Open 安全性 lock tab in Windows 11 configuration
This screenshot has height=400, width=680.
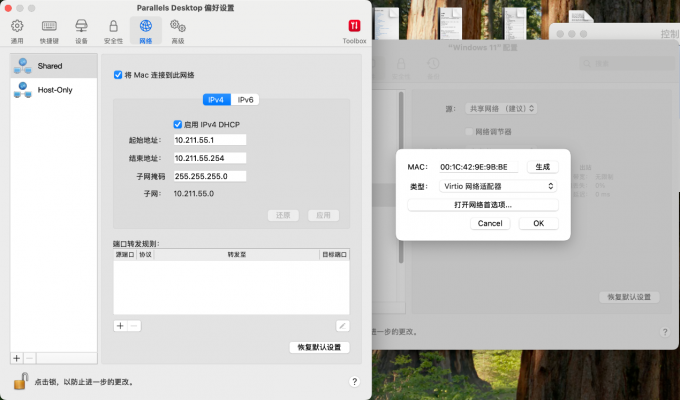(x=401, y=69)
